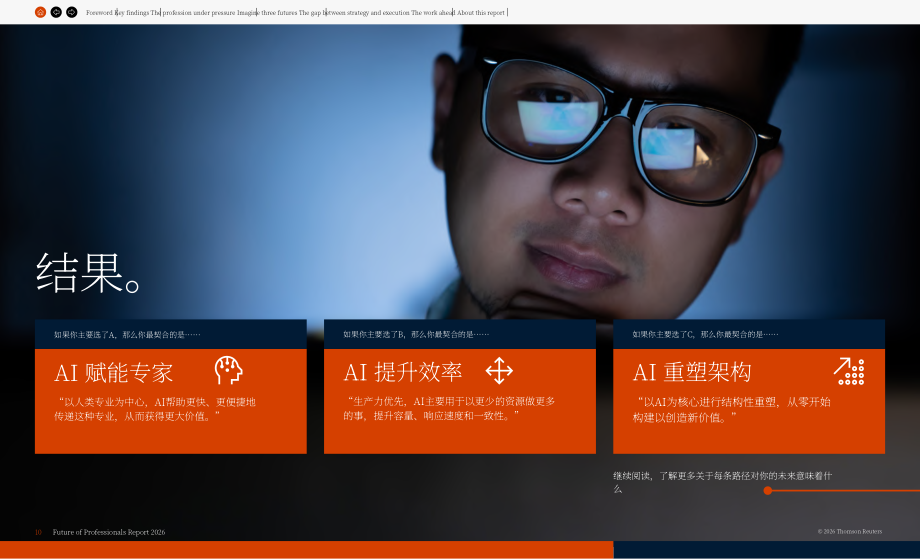The height and width of the screenshot is (559, 920).
Task: Open The gap between strategy and execution
Action: coord(354,12)
